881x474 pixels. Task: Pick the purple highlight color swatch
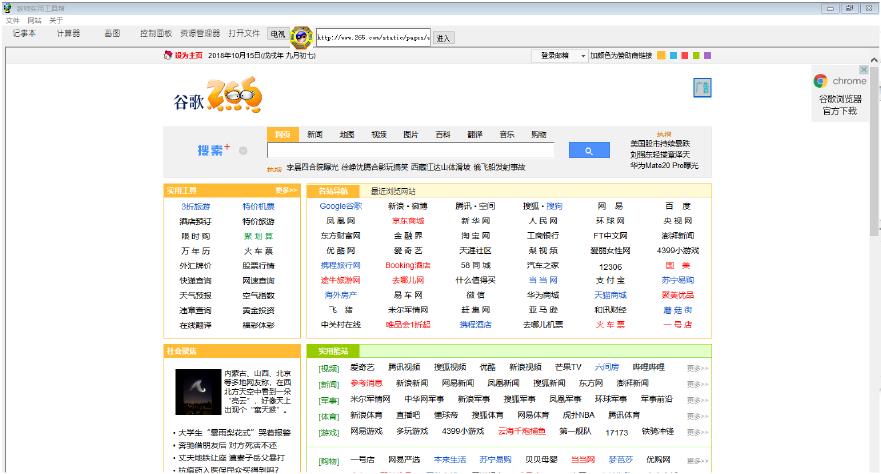click(707, 56)
